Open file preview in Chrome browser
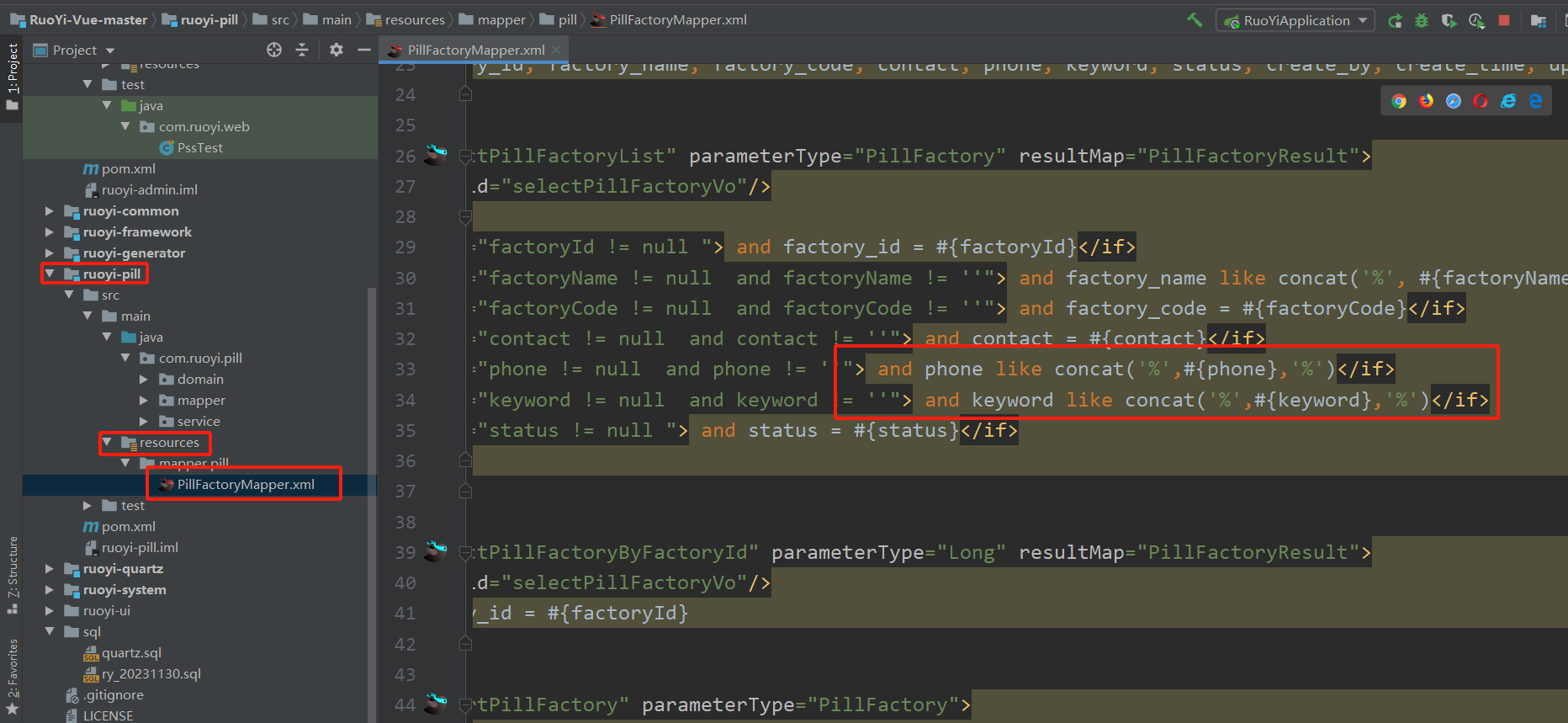This screenshot has width=1568, height=723. (x=1399, y=101)
